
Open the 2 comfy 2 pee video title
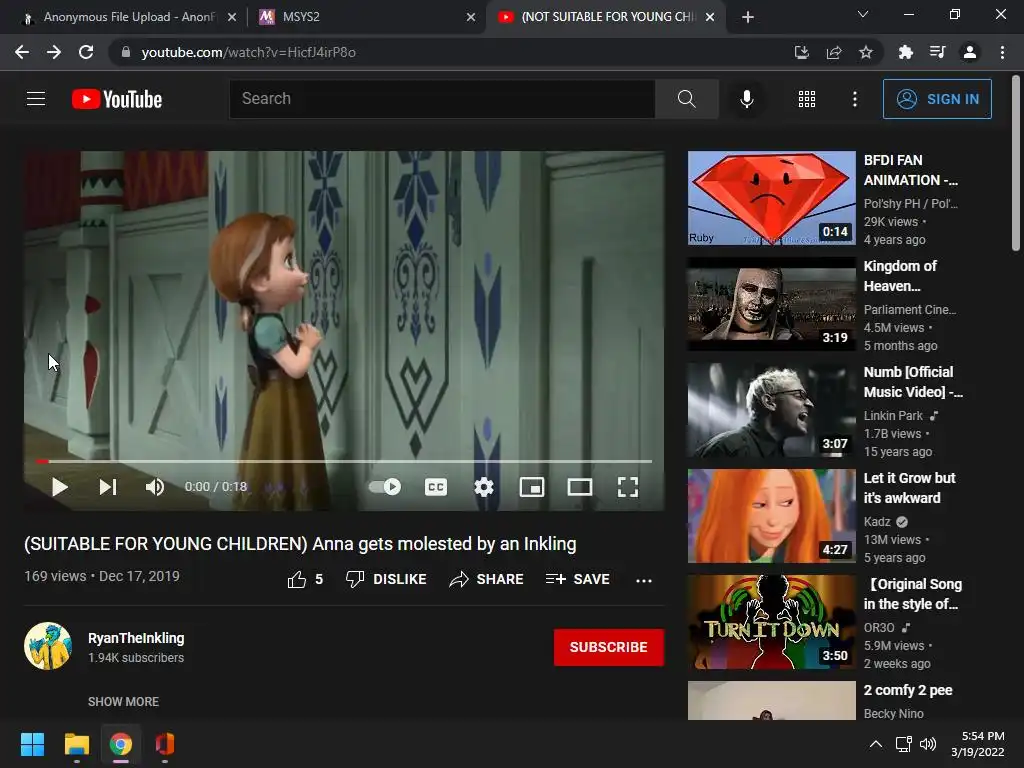pyautogui.click(x=908, y=690)
